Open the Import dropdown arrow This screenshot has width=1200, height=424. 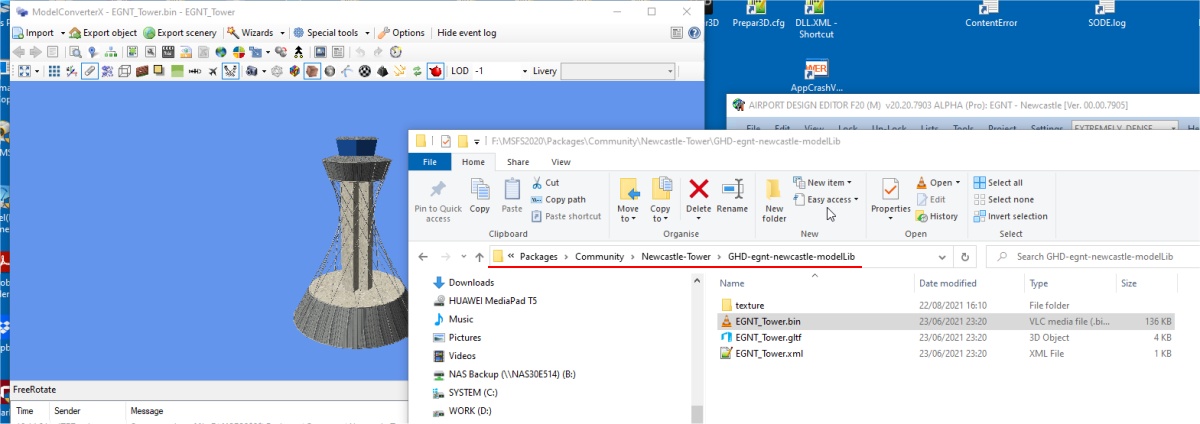62,33
